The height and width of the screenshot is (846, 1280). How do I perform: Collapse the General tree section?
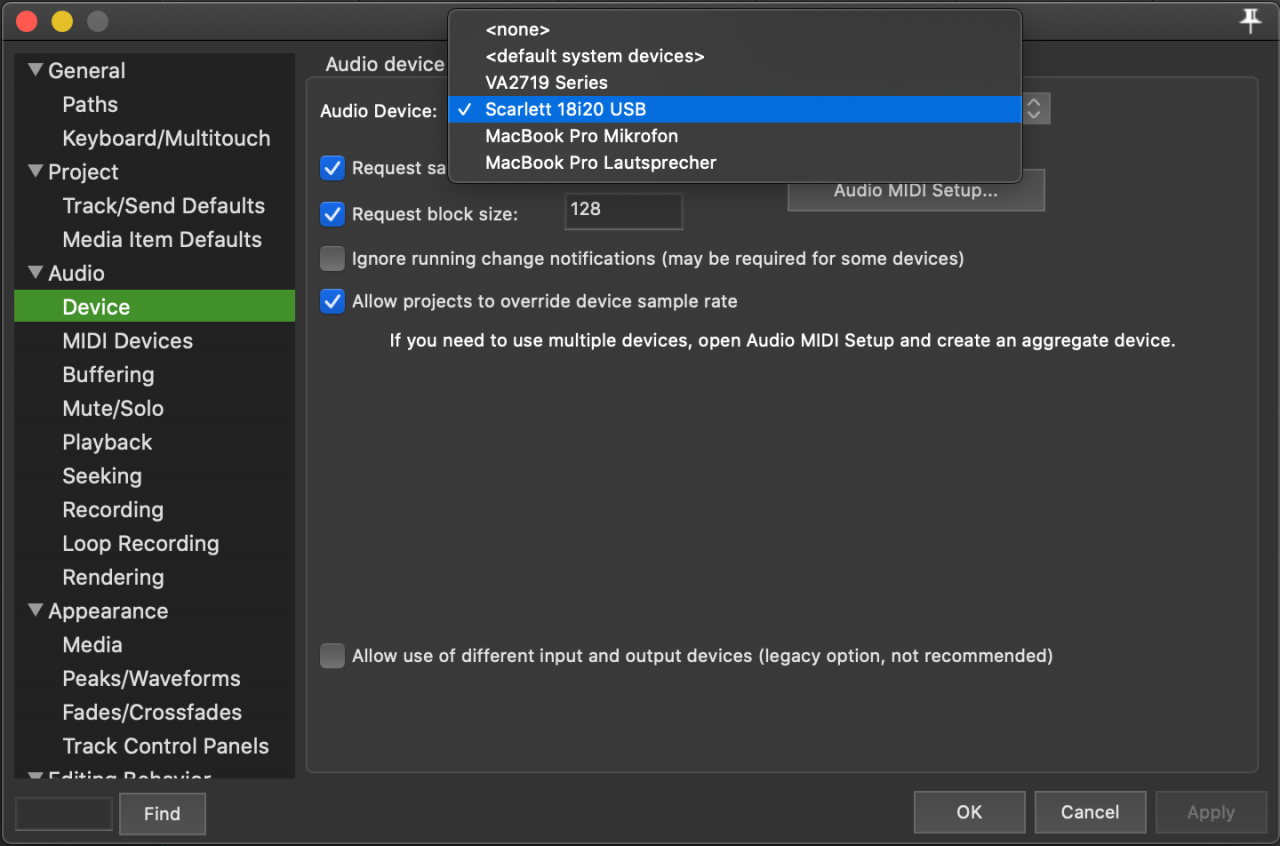[x=36, y=70]
